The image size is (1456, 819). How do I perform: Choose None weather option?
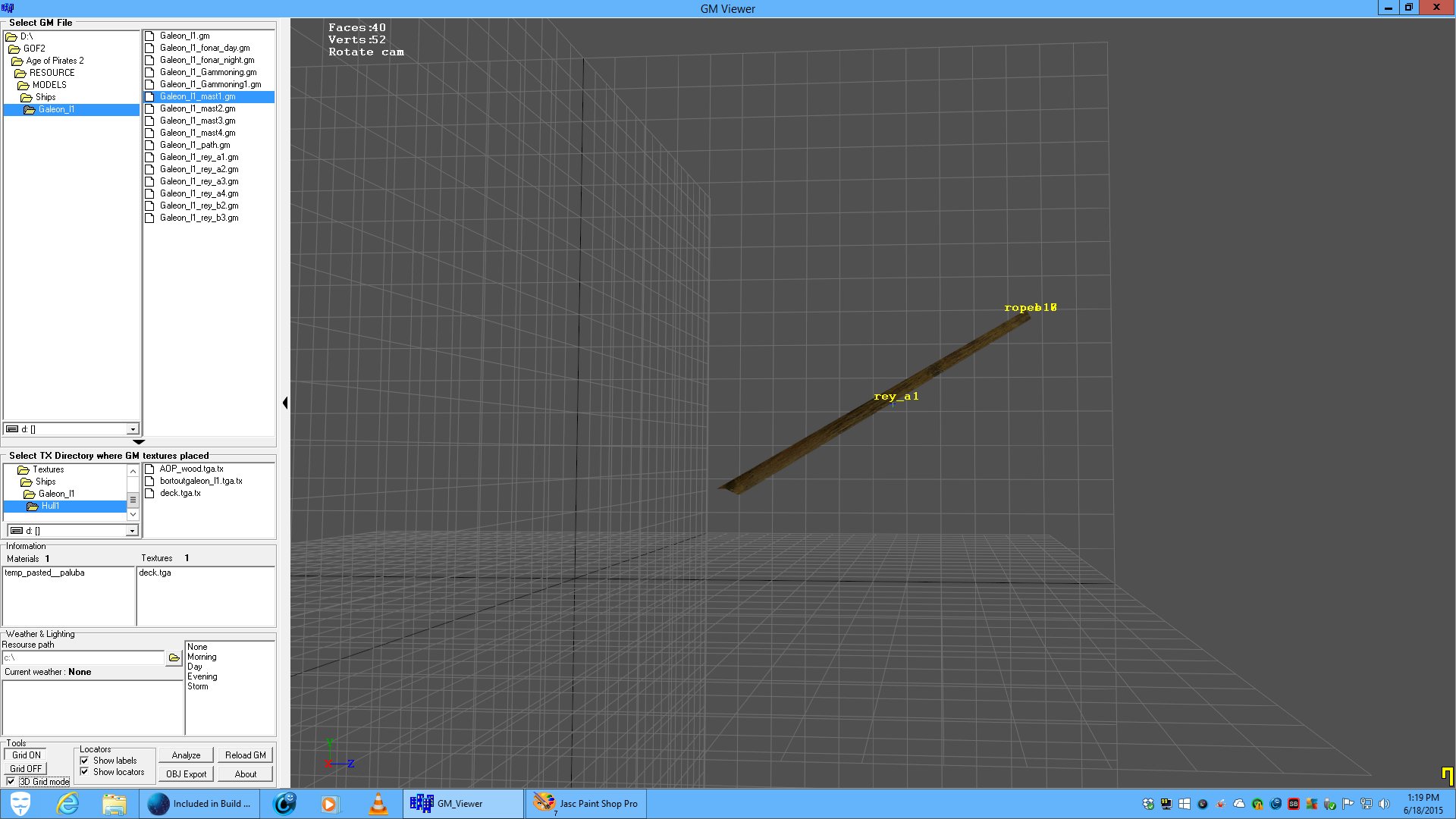[197, 647]
